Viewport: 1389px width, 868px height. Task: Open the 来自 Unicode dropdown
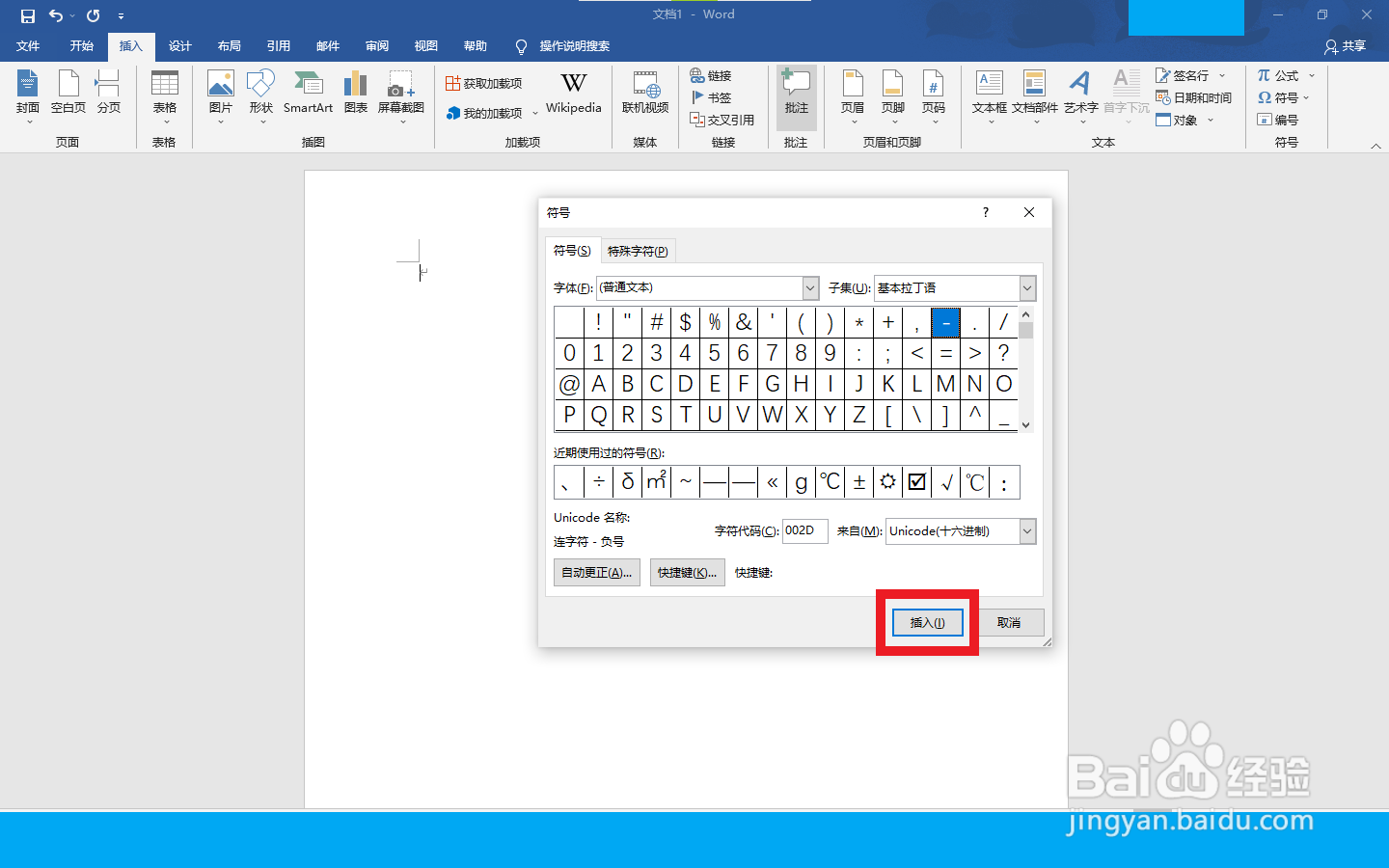click(x=1026, y=531)
